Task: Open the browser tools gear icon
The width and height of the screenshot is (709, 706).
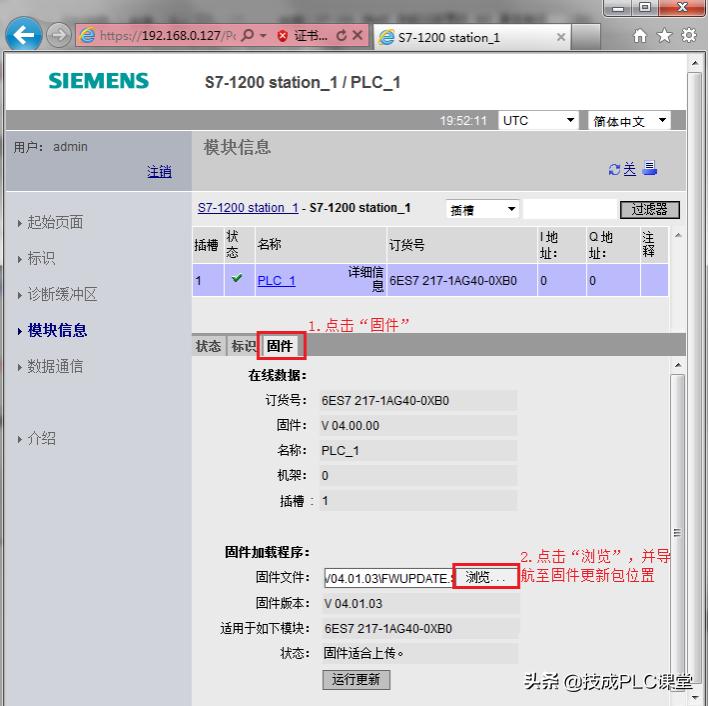Action: click(689, 35)
